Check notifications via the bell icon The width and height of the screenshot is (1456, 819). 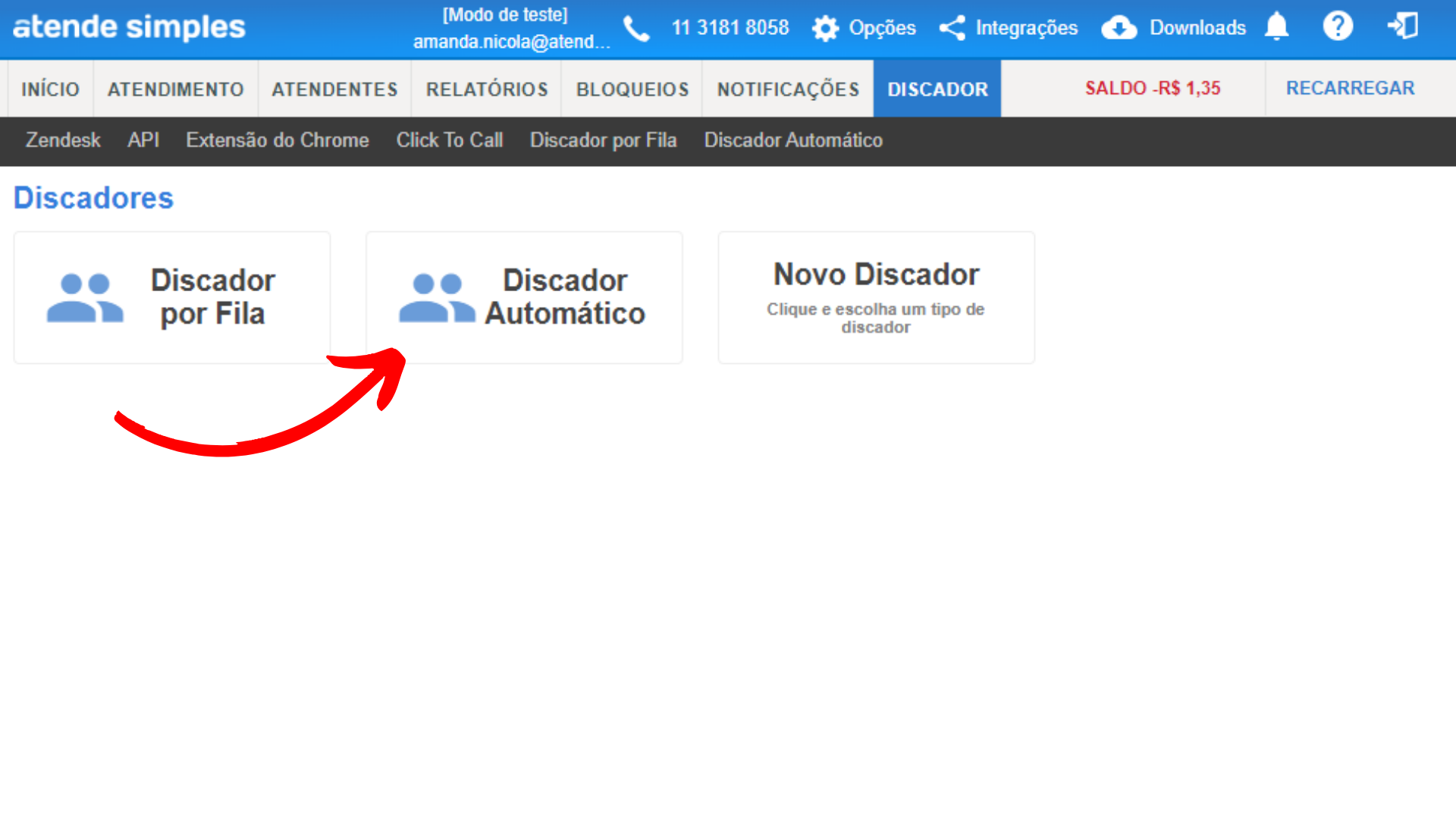(x=1277, y=27)
